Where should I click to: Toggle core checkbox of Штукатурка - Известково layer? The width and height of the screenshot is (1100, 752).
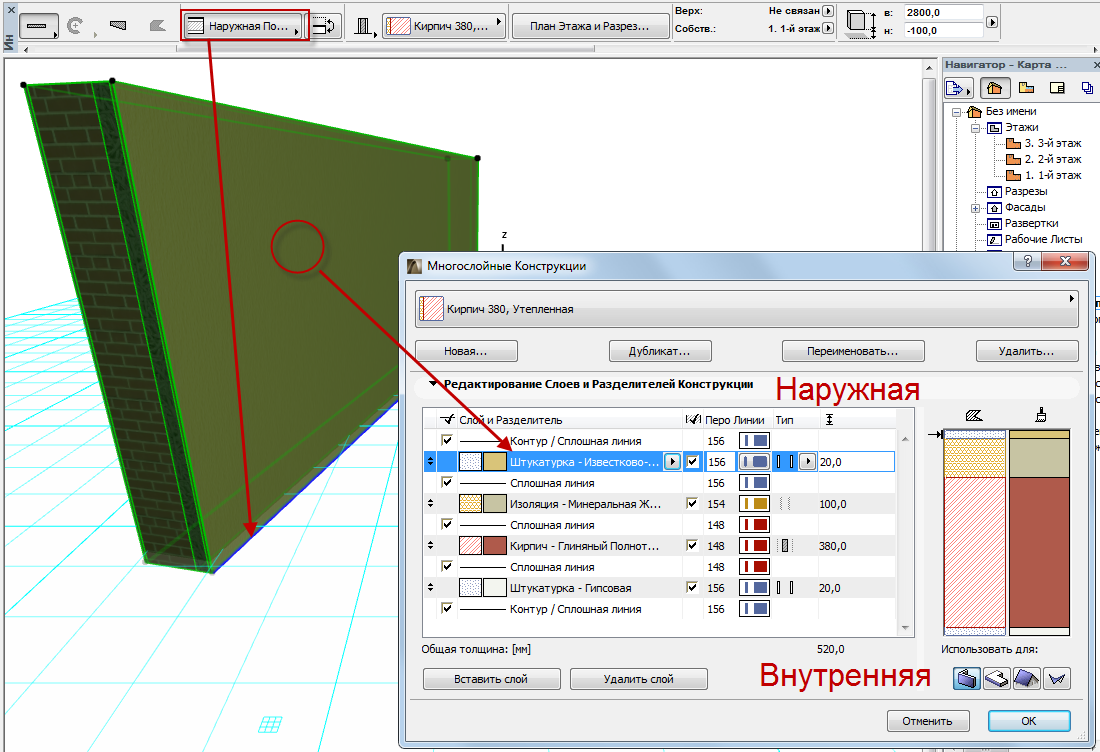point(693,462)
